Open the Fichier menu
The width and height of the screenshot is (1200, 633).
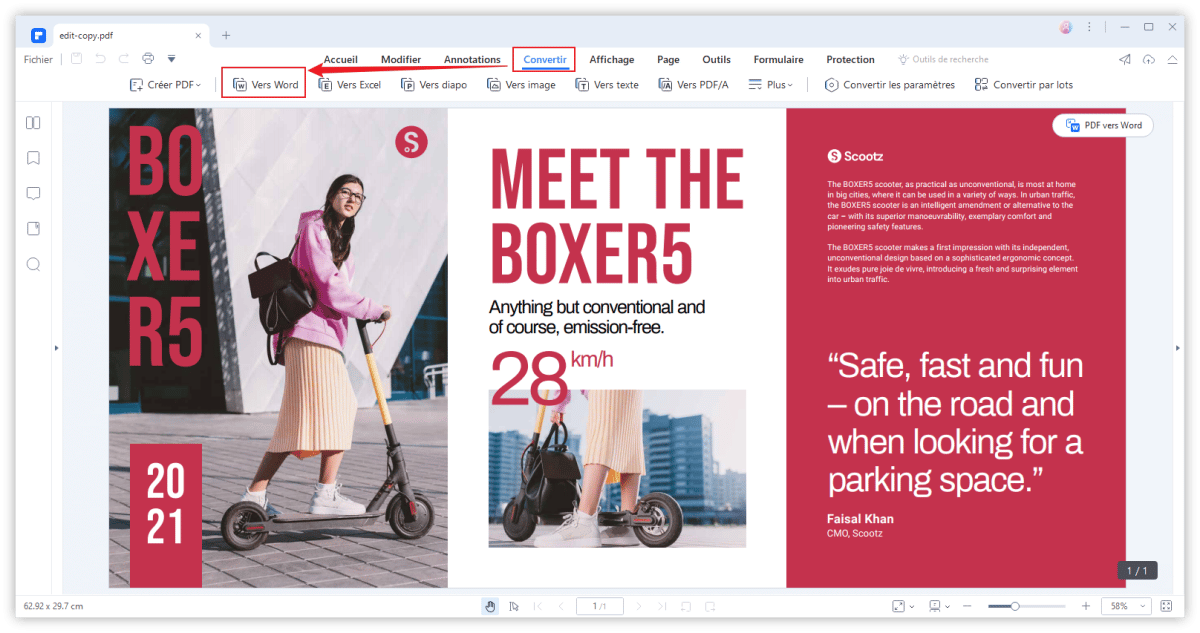click(38, 60)
